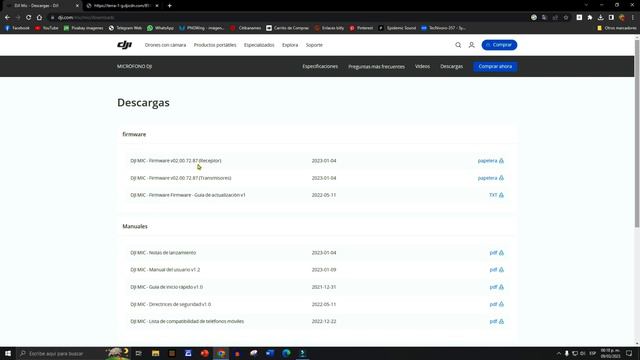
Task: Open the Chrome downloads icon
Action: (x=600, y=18)
